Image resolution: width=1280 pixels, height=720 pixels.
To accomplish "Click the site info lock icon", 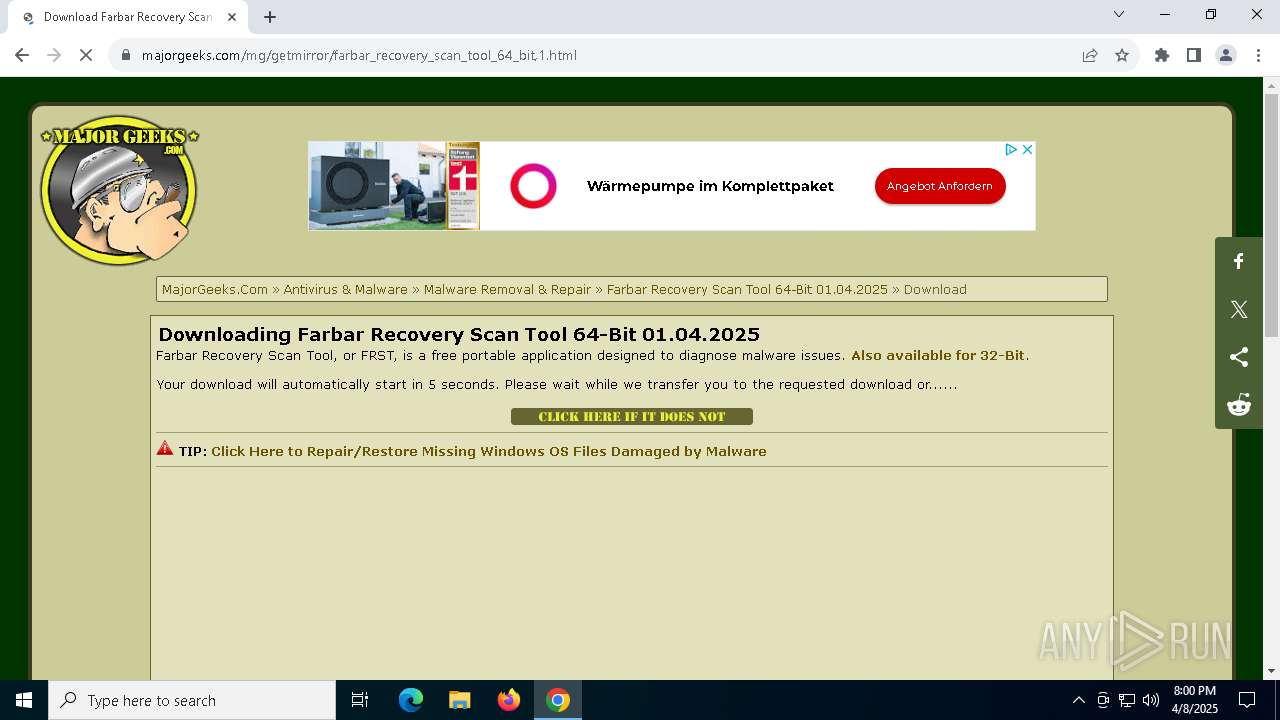I will (x=126, y=55).
